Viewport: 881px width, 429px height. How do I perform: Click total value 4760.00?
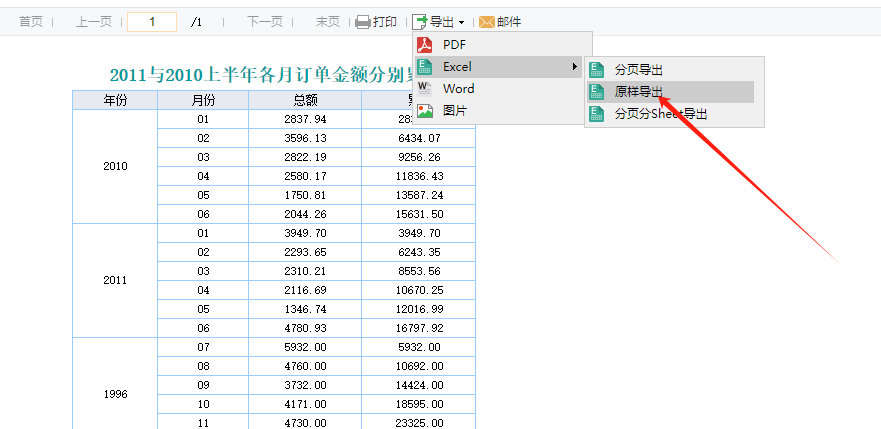[305, 366]
